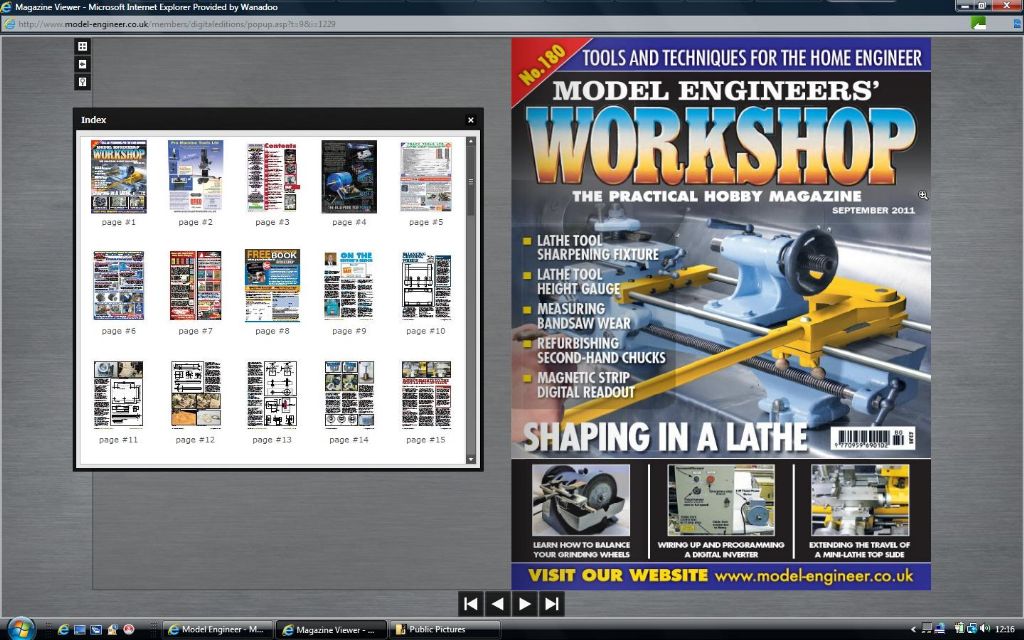Click Index panel scrollbar up arrow
This screenshot has width=1024, height=640.
(x=471, y=141)
